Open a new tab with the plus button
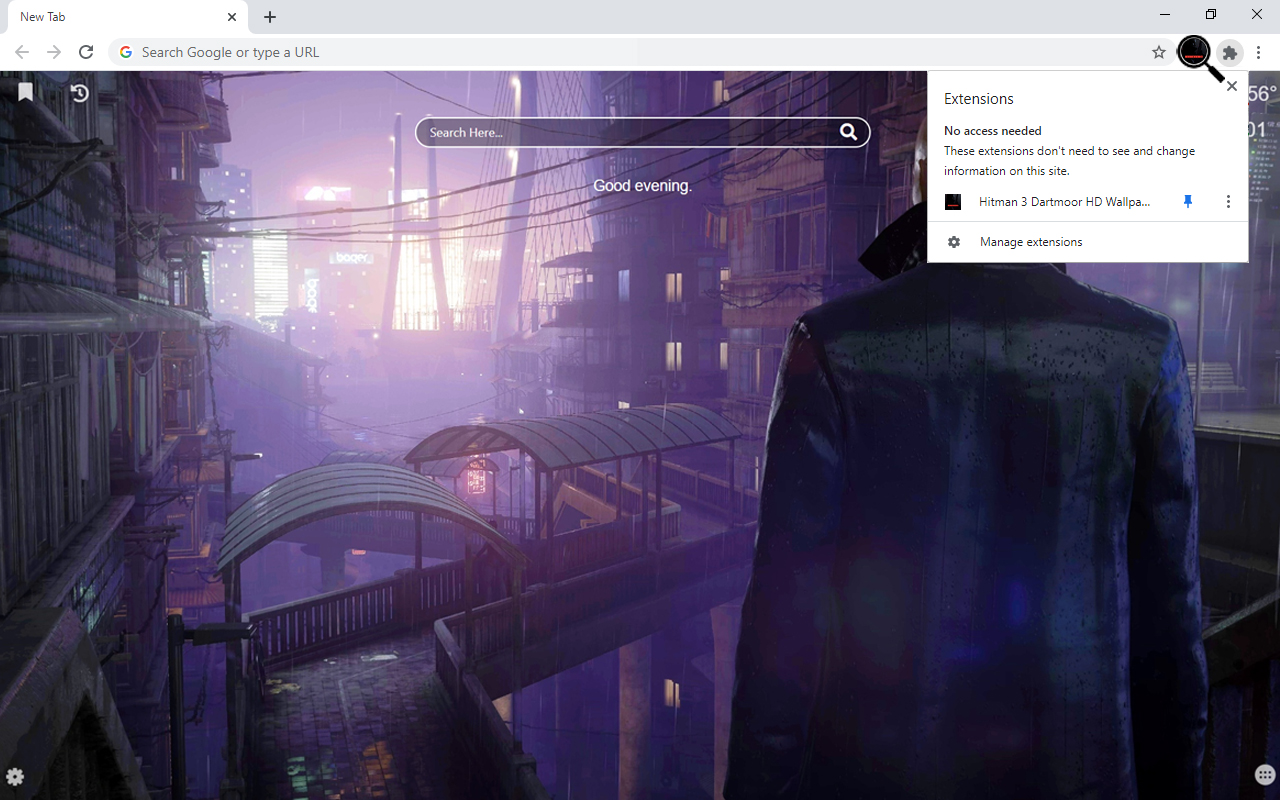The image size is (1280, 800). pyautogui.click(x=270, y=17)
